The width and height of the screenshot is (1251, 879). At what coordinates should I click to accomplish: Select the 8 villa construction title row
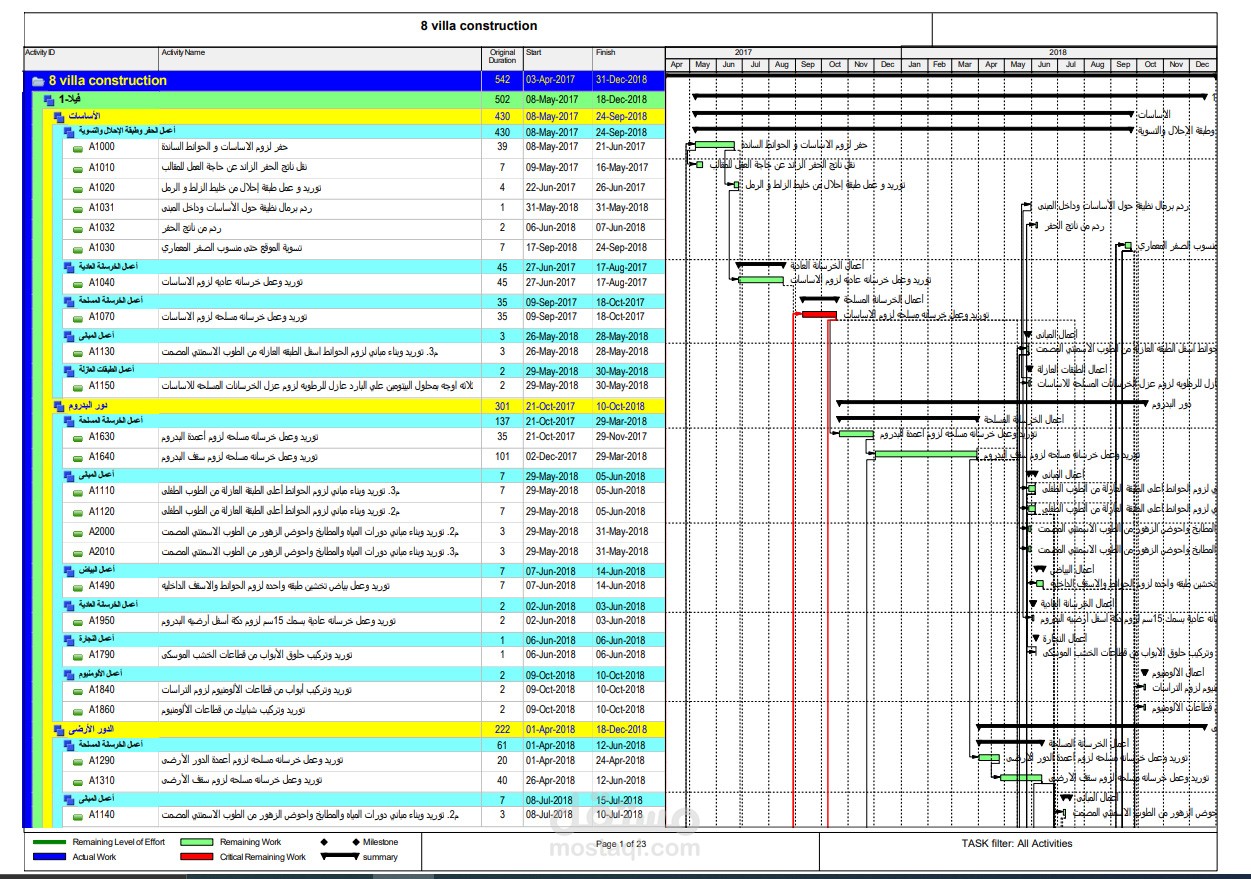point(343,81)
